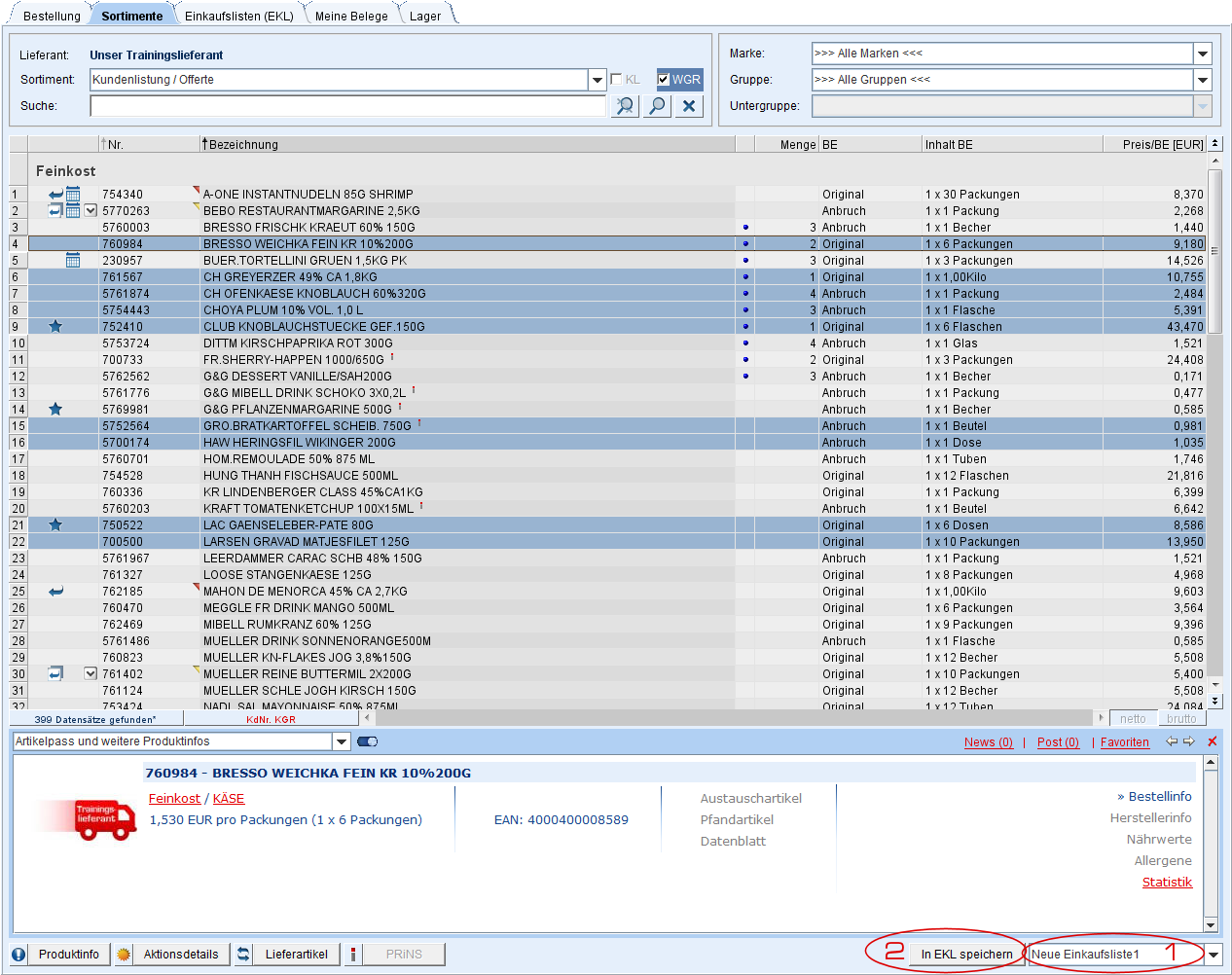The image size is (1232, 975).
Task: Switch to the Einkaufslisten (EKL) tab
Action: (x=238, y=16)
